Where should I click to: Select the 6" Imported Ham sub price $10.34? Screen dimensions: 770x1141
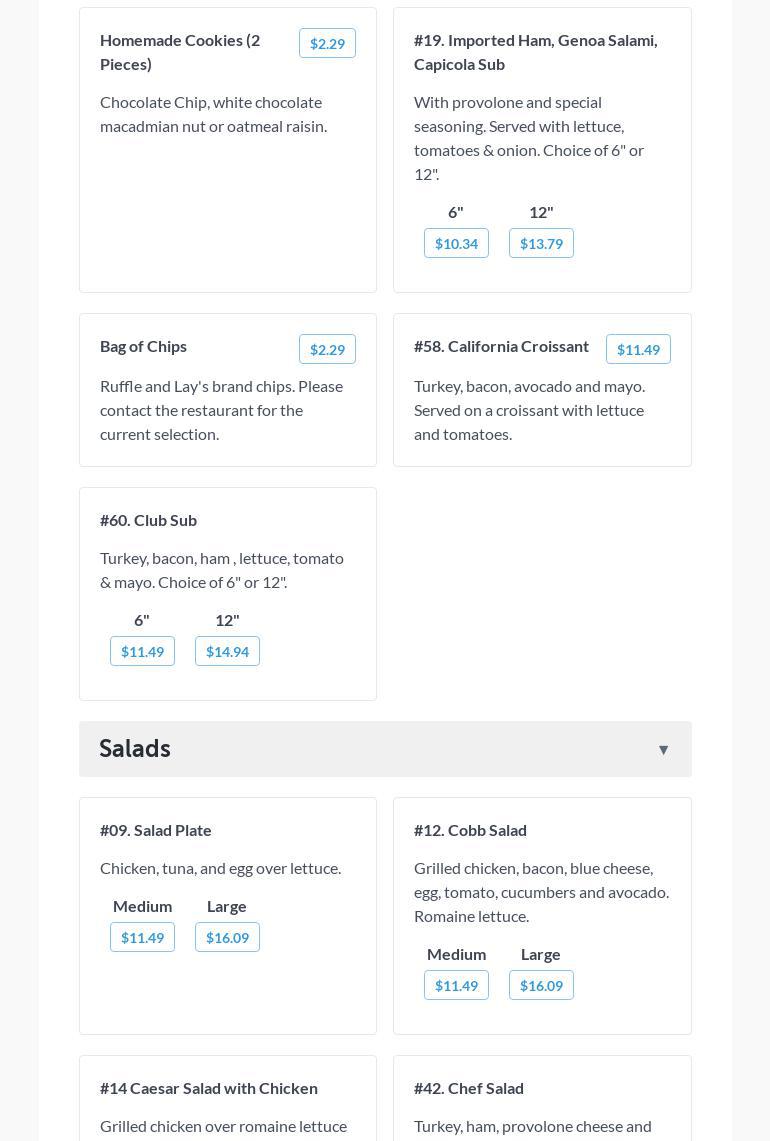click(456, 243)
